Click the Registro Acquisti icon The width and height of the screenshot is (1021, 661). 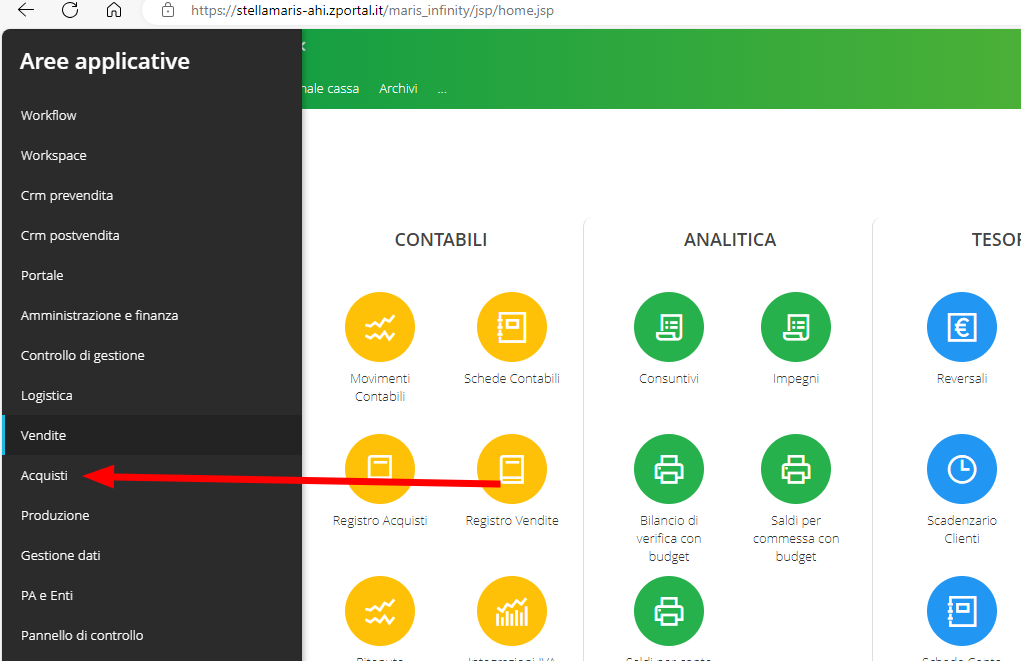click(x=379, y=469)
